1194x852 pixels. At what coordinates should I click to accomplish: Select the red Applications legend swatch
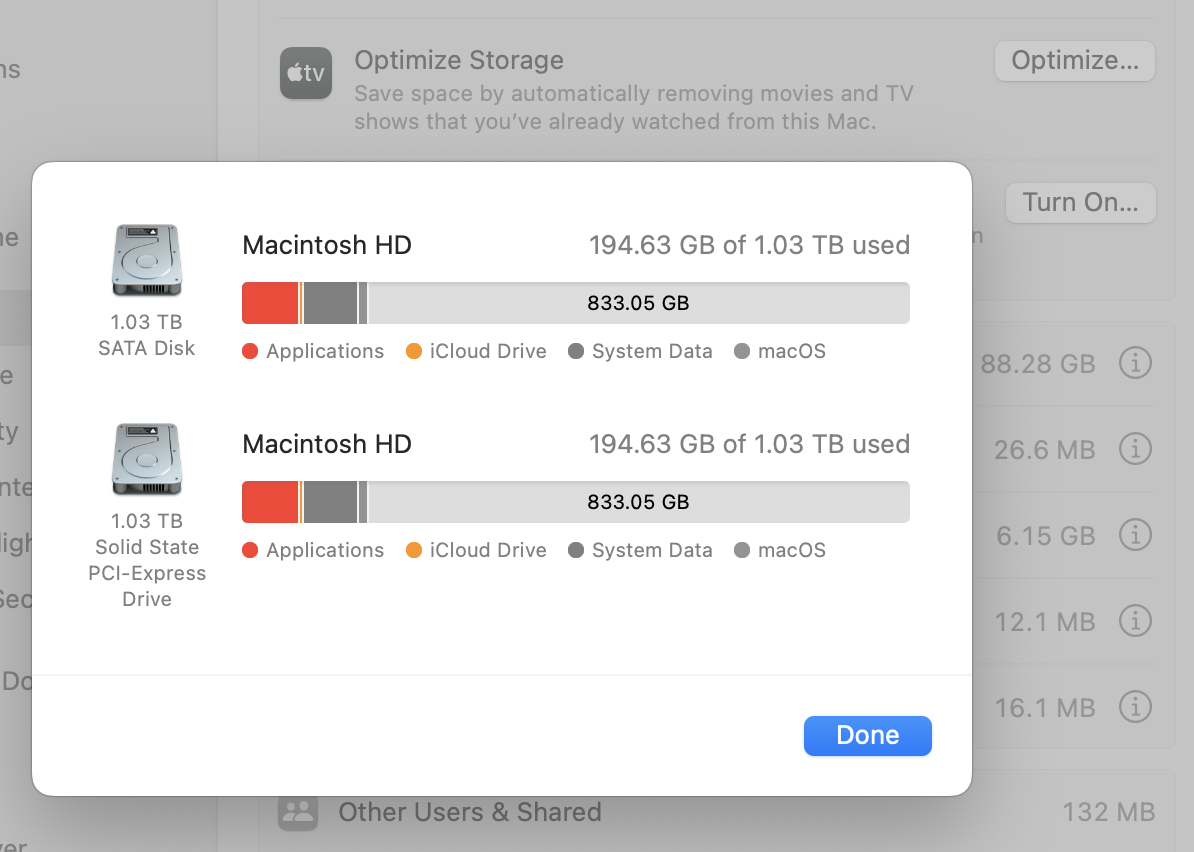coord(249,351)
